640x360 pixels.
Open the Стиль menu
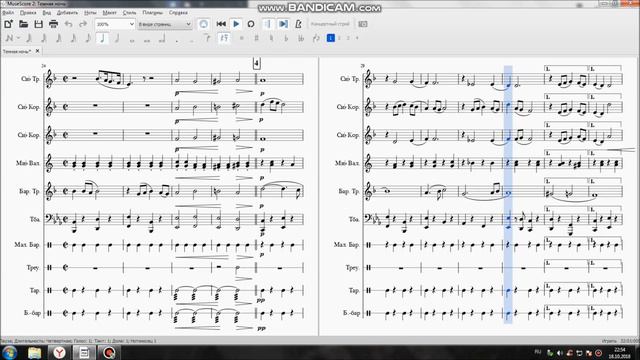129,13
